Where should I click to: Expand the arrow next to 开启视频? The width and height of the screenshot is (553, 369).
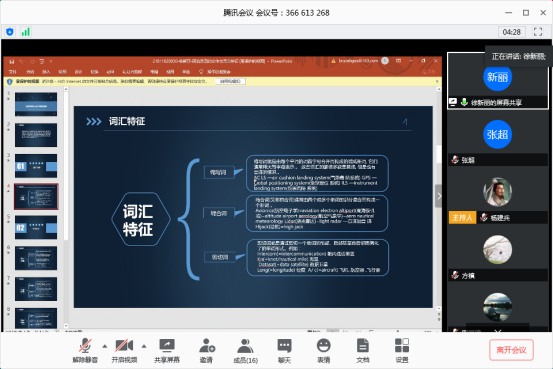click(x=144, y=346)
